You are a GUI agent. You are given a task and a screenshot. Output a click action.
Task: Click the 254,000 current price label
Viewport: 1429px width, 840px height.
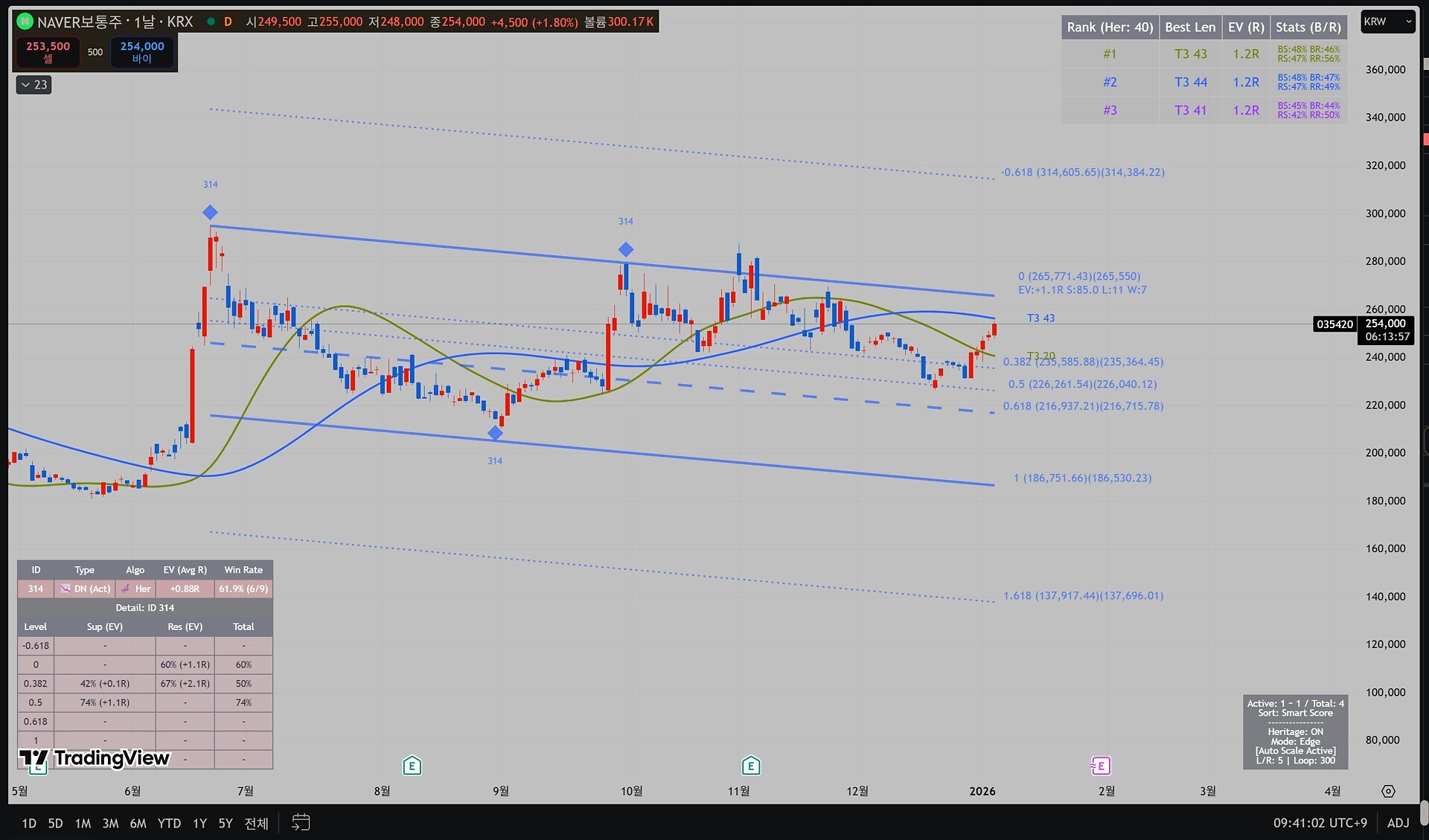[x=1385, y=324]
